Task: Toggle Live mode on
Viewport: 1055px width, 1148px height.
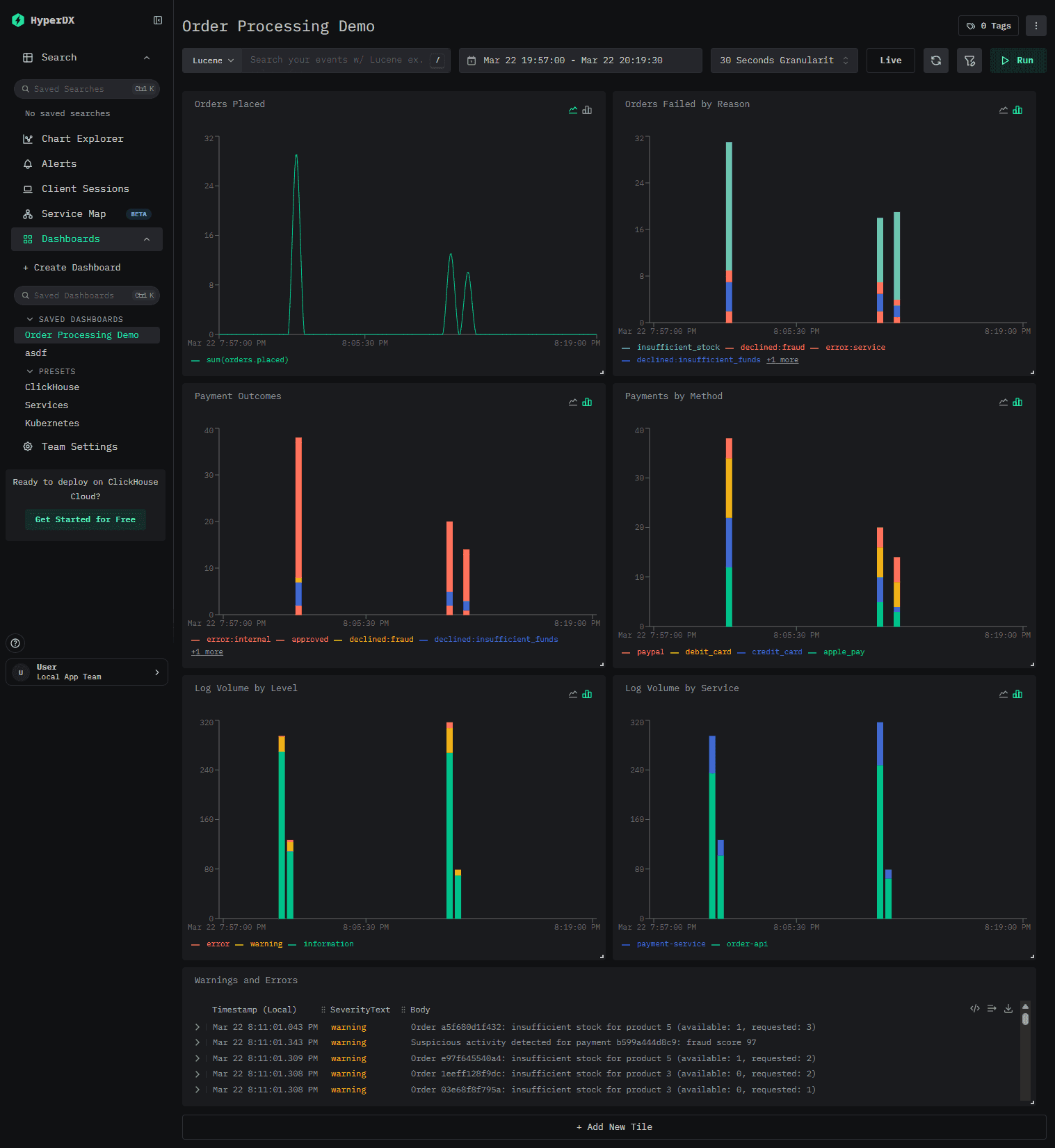Action: click(x=891, y=60)
